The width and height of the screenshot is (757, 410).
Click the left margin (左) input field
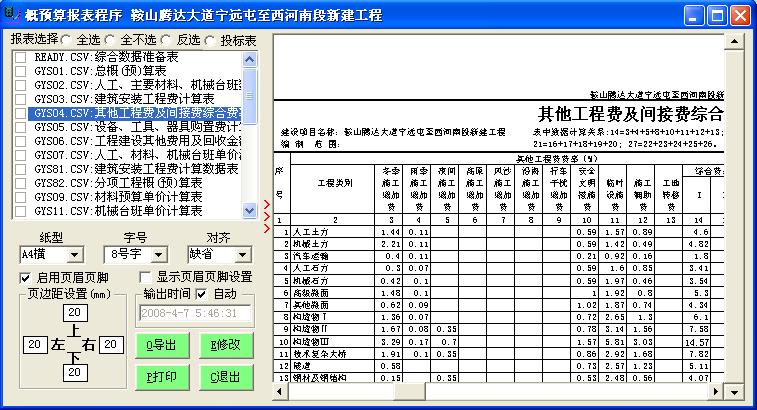click(x=35, y=344)
